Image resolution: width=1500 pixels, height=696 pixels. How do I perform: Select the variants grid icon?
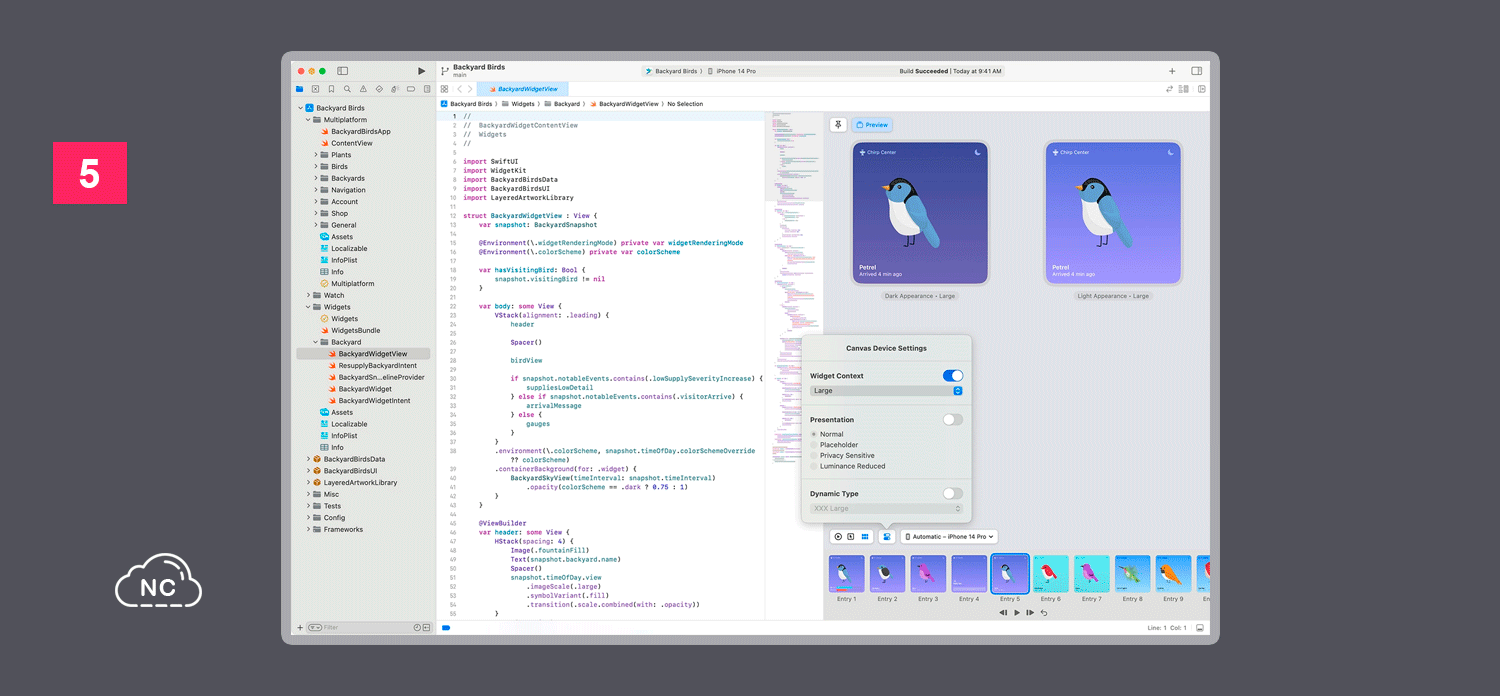[x=864, y=537]
